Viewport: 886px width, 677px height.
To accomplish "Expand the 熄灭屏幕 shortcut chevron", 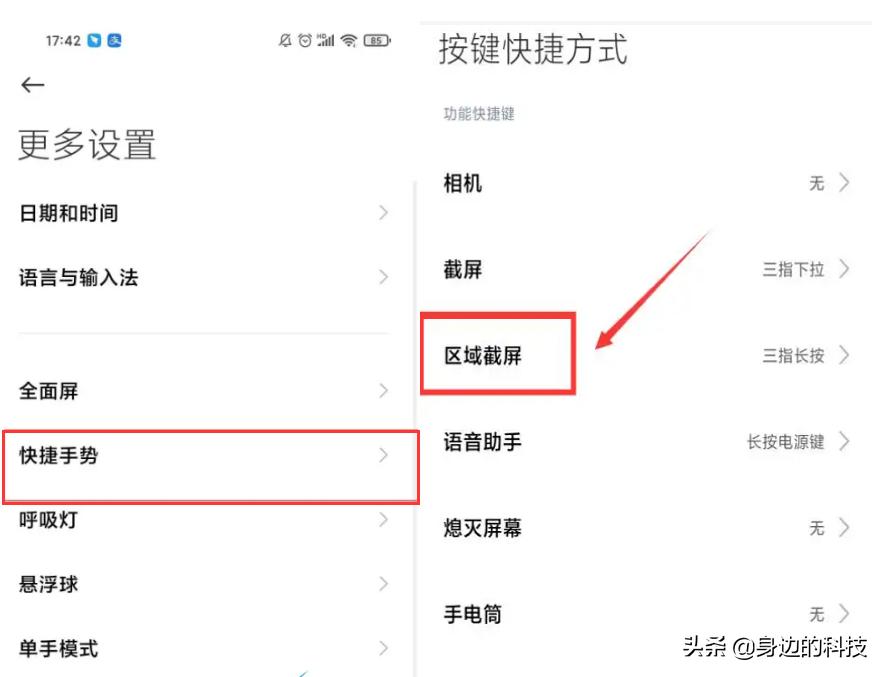I will [x=847, y=528].
